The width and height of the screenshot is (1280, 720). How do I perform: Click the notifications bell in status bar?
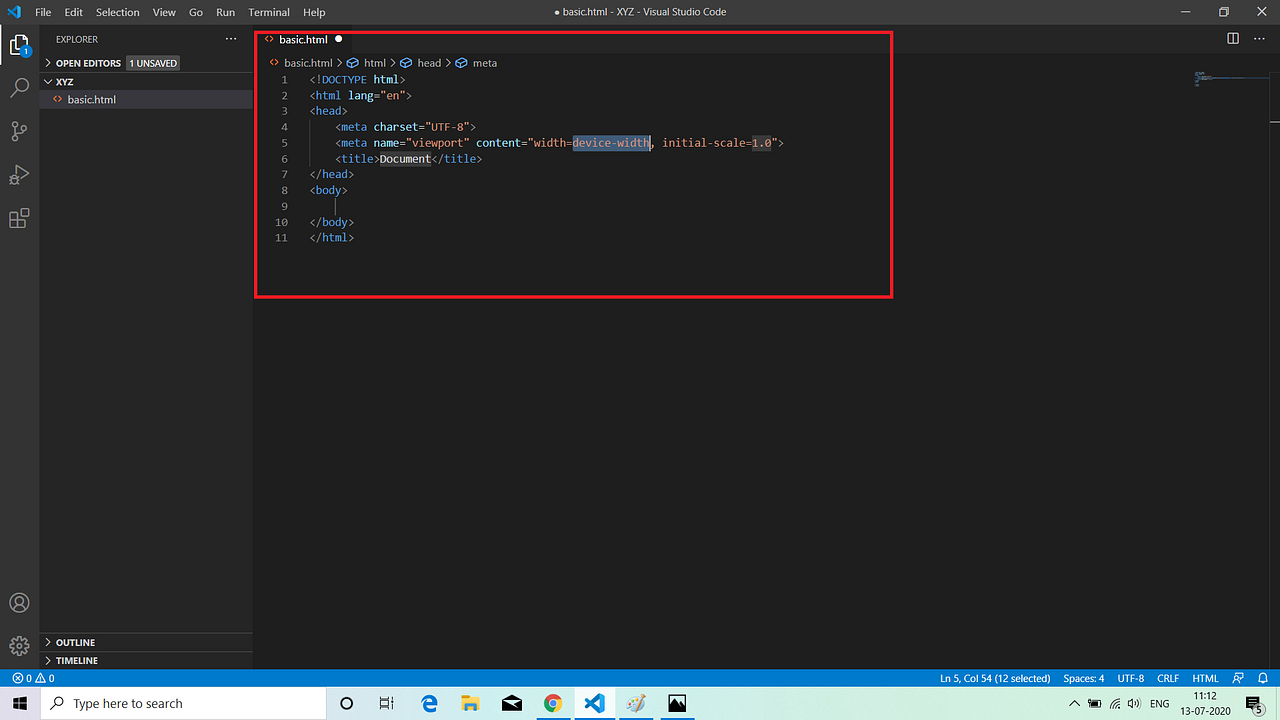[1262, 678]
